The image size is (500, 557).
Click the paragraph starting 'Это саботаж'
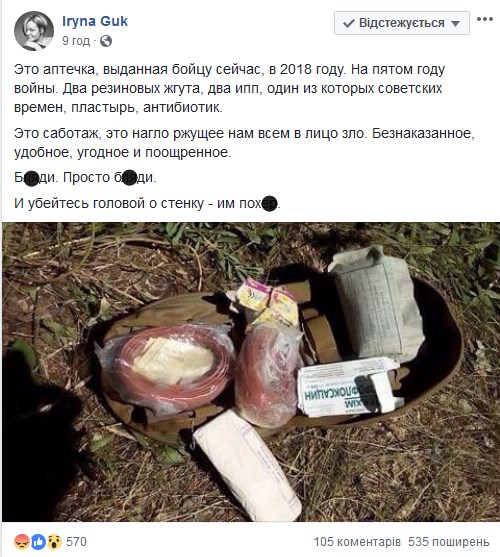(244, 143)
